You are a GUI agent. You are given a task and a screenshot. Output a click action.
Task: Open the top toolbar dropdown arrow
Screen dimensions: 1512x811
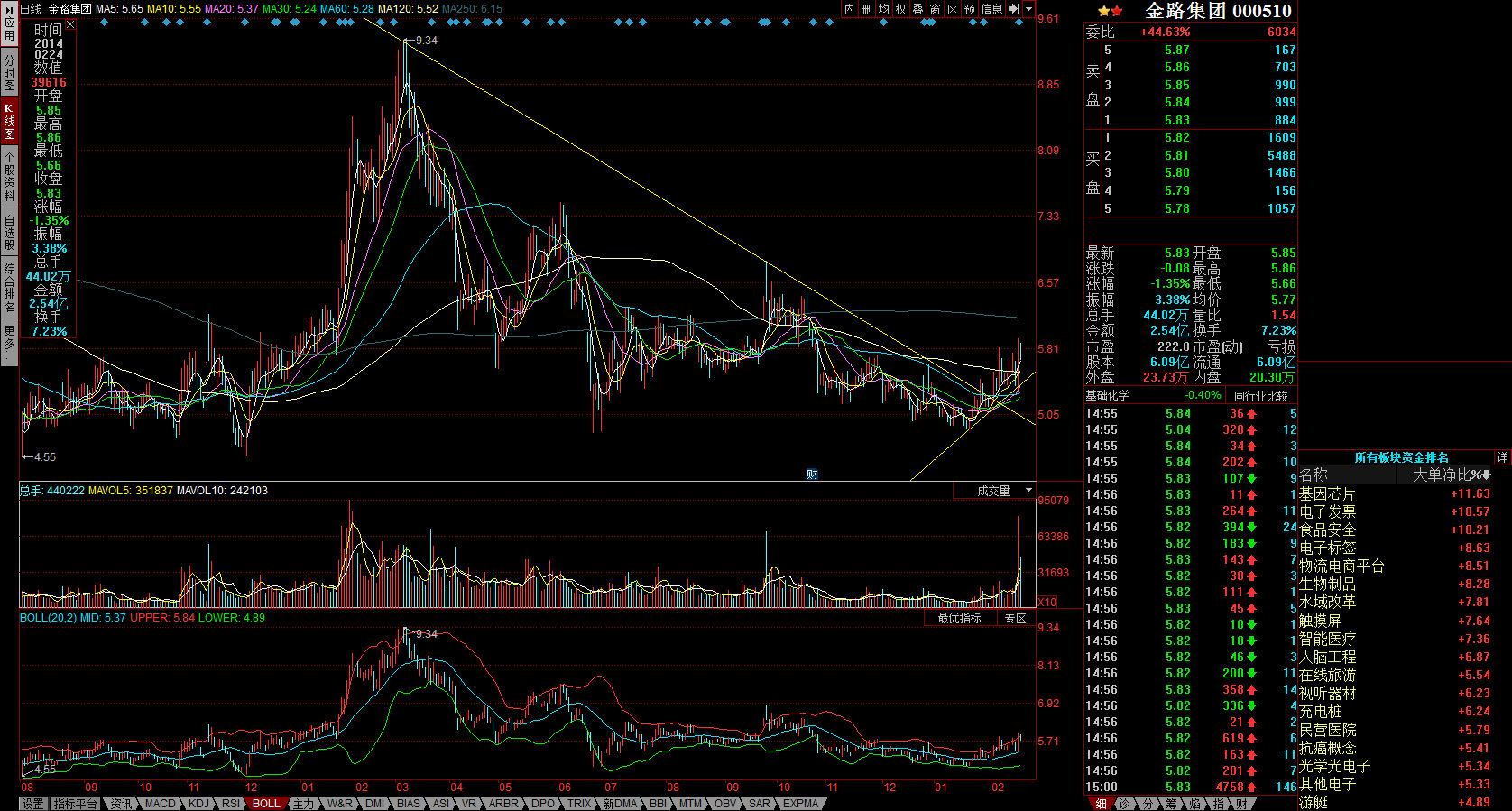pyautogui.click(x=1029, y=9)
